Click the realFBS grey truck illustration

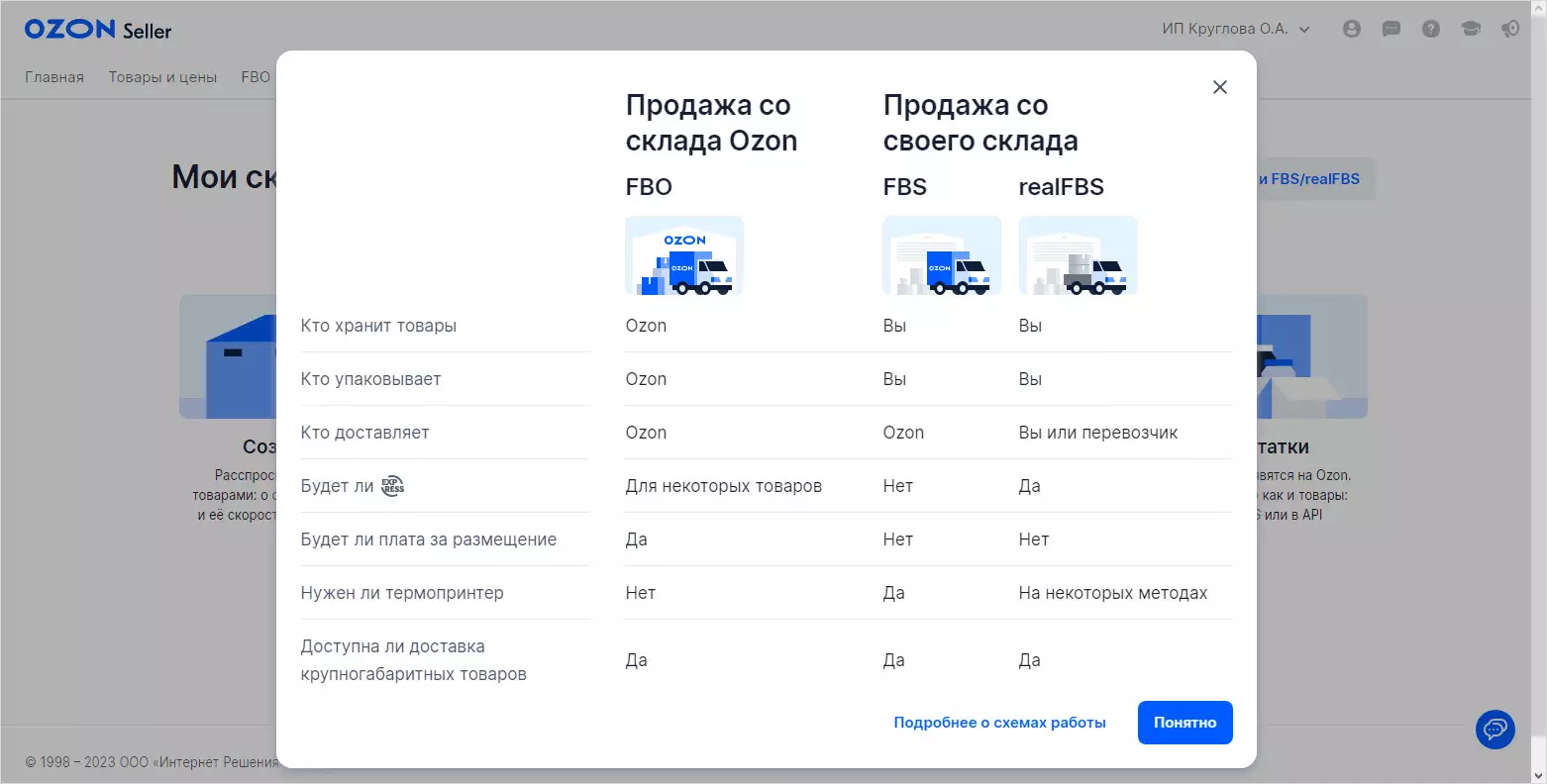click(1079, 255)
